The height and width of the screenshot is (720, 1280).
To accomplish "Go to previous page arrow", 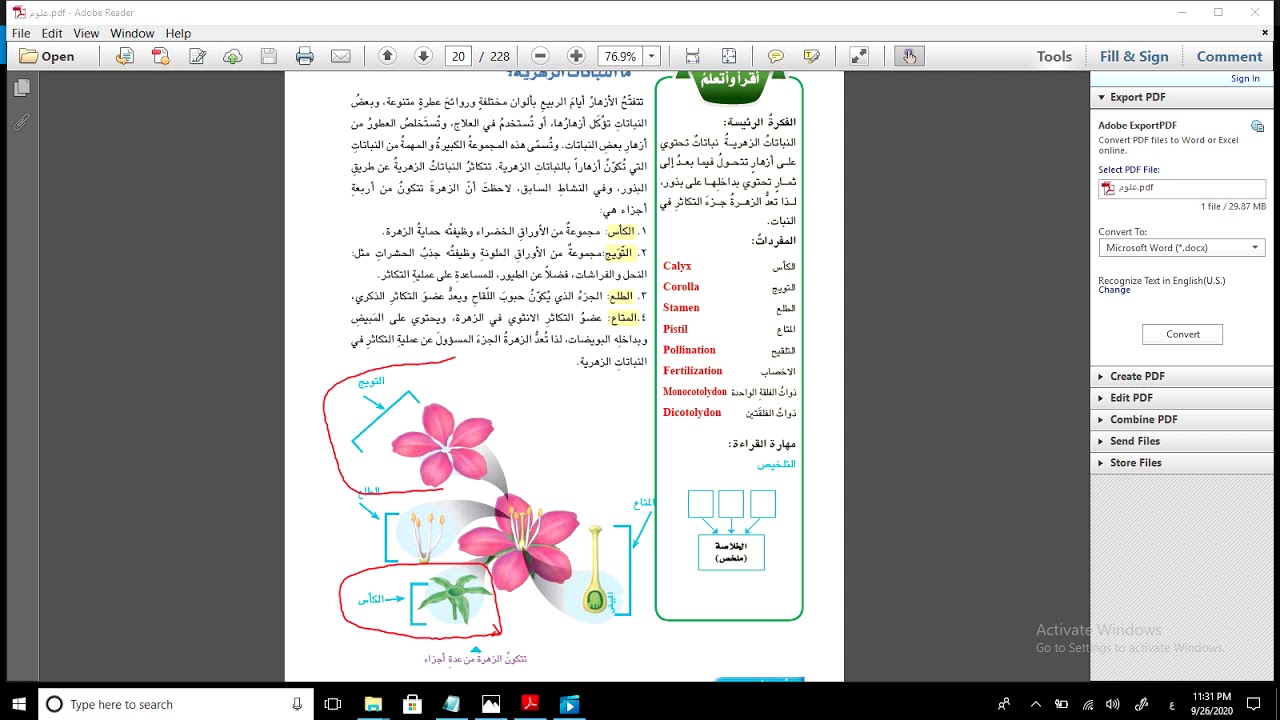I will click(x=388, y=56).
